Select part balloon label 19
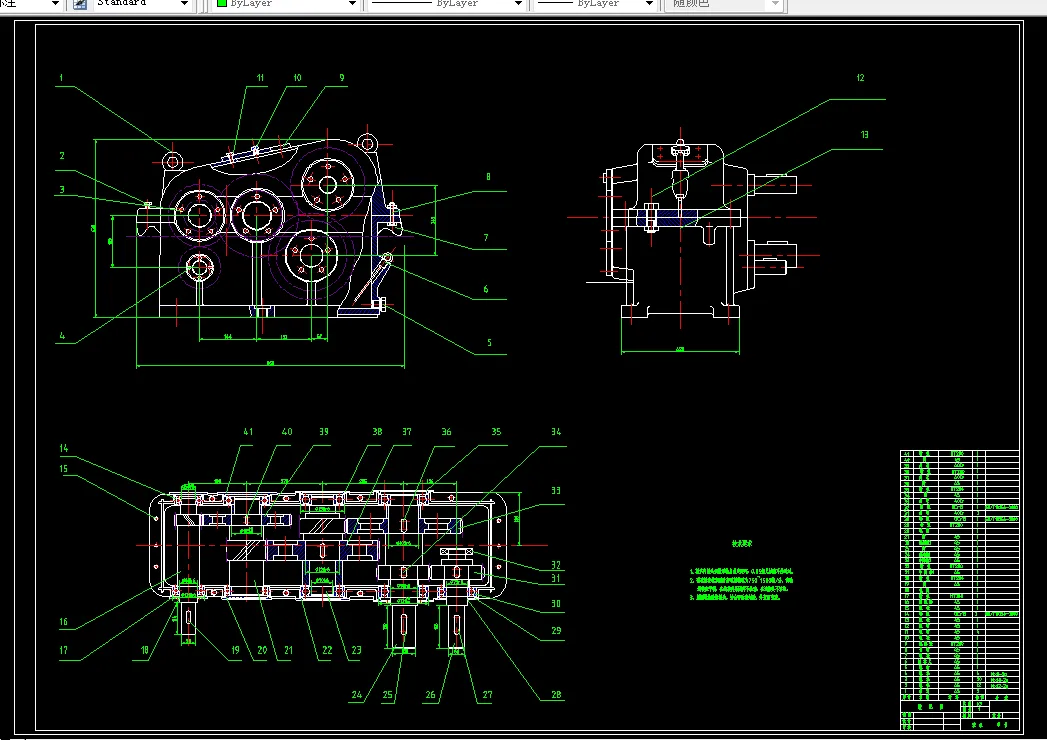Screen dimensions: 1047x740 click(x=235, y=650)
